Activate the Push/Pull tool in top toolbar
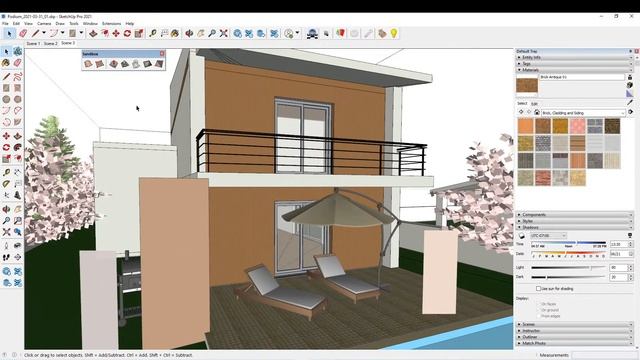640x360 pixels. coord(93,33)
